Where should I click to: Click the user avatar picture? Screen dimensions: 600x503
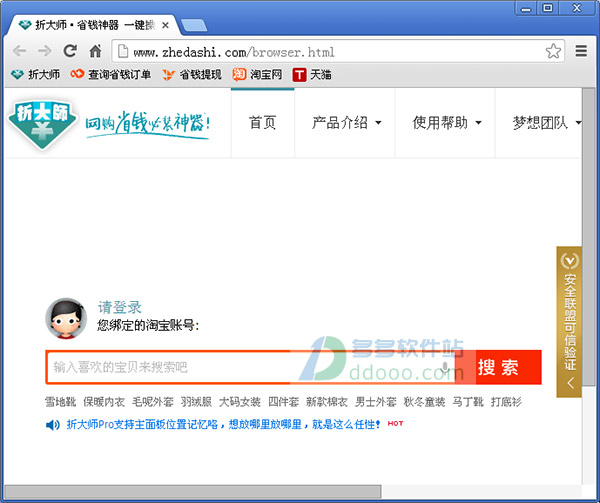(66, 318)
